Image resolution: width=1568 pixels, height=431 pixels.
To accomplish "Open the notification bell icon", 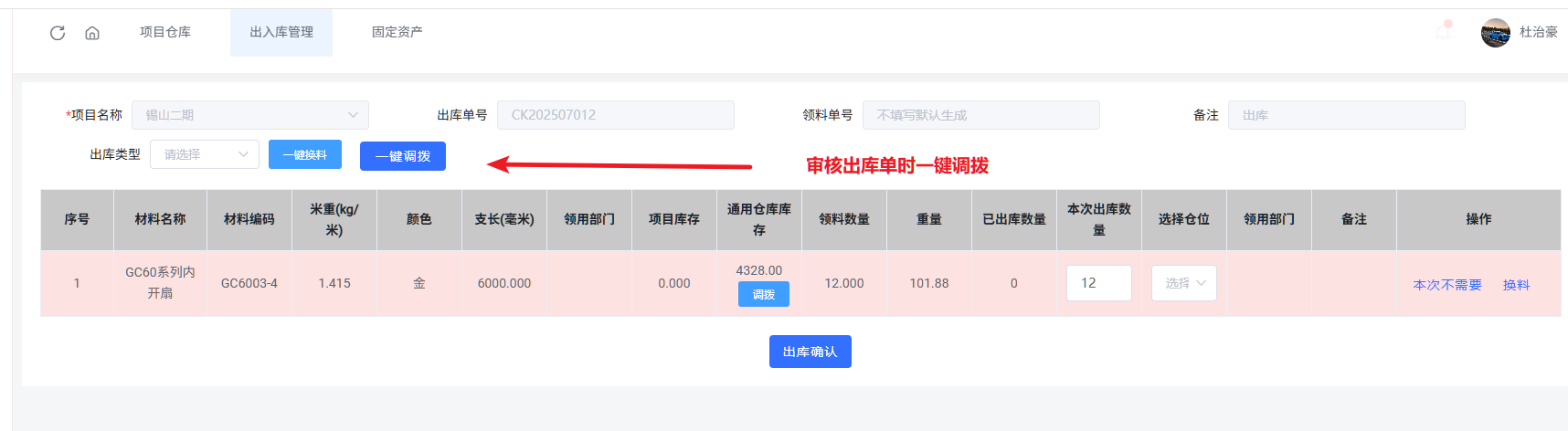I will point(1444,32).
